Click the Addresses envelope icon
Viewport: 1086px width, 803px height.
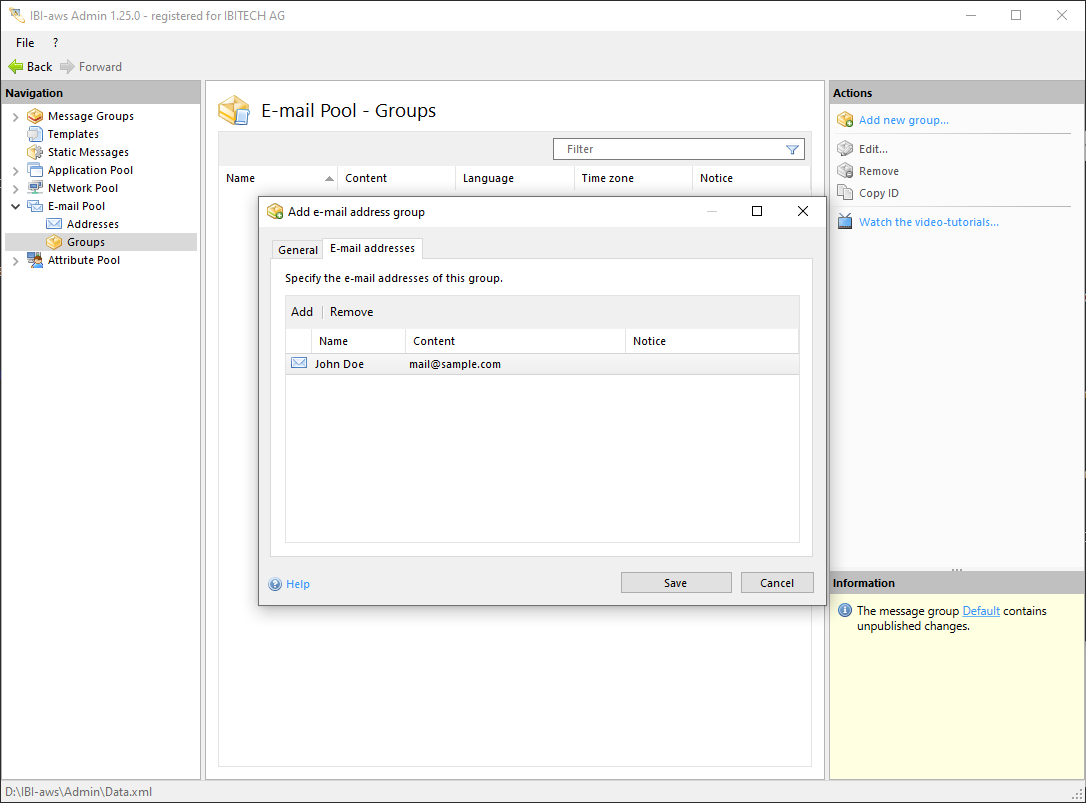pos(54,224)
